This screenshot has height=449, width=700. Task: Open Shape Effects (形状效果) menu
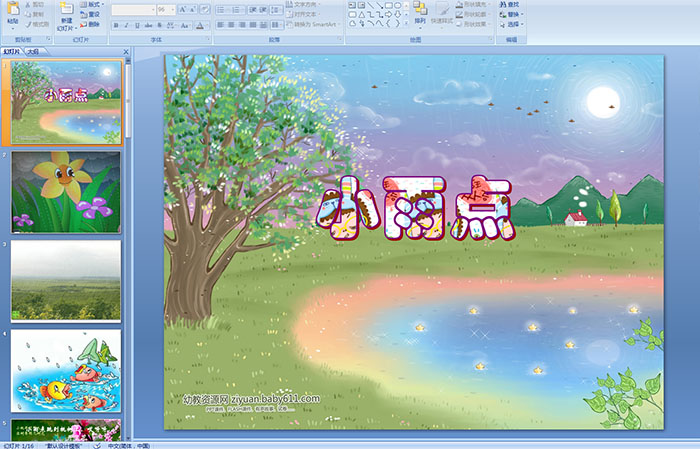473,24
